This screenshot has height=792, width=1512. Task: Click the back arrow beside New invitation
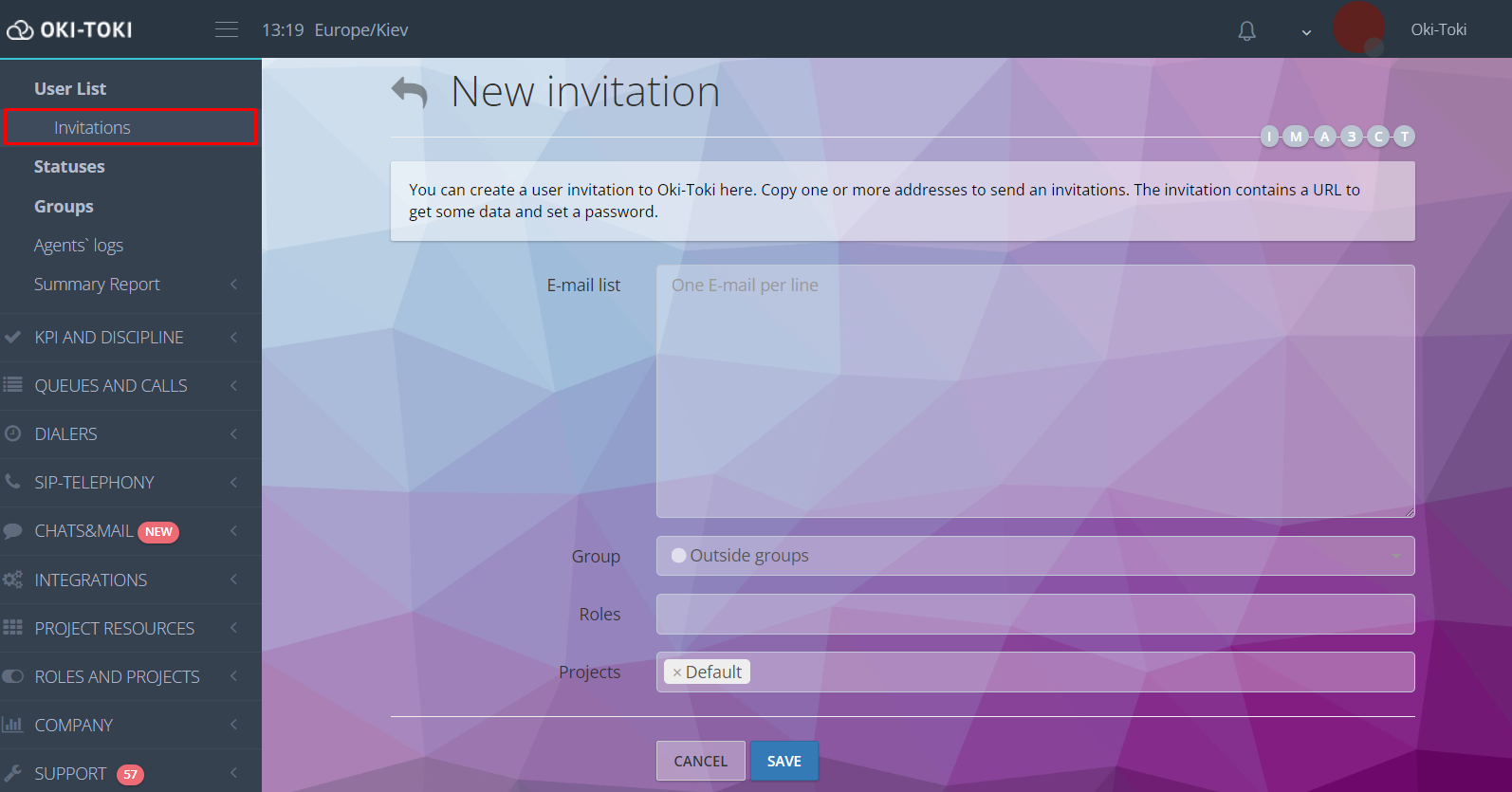(x=410, y=92)
